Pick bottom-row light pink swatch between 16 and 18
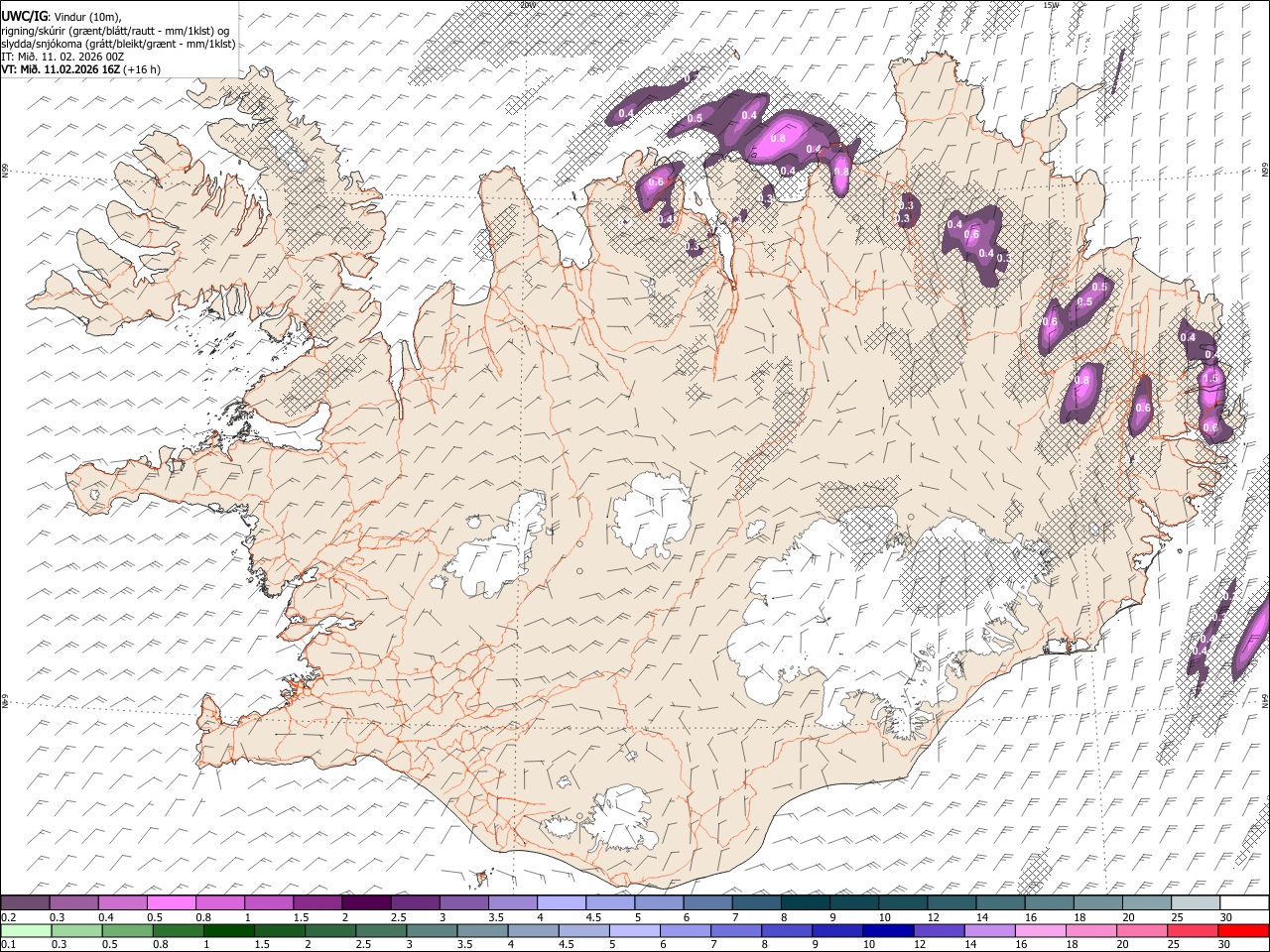 (x=1041, y=930)
